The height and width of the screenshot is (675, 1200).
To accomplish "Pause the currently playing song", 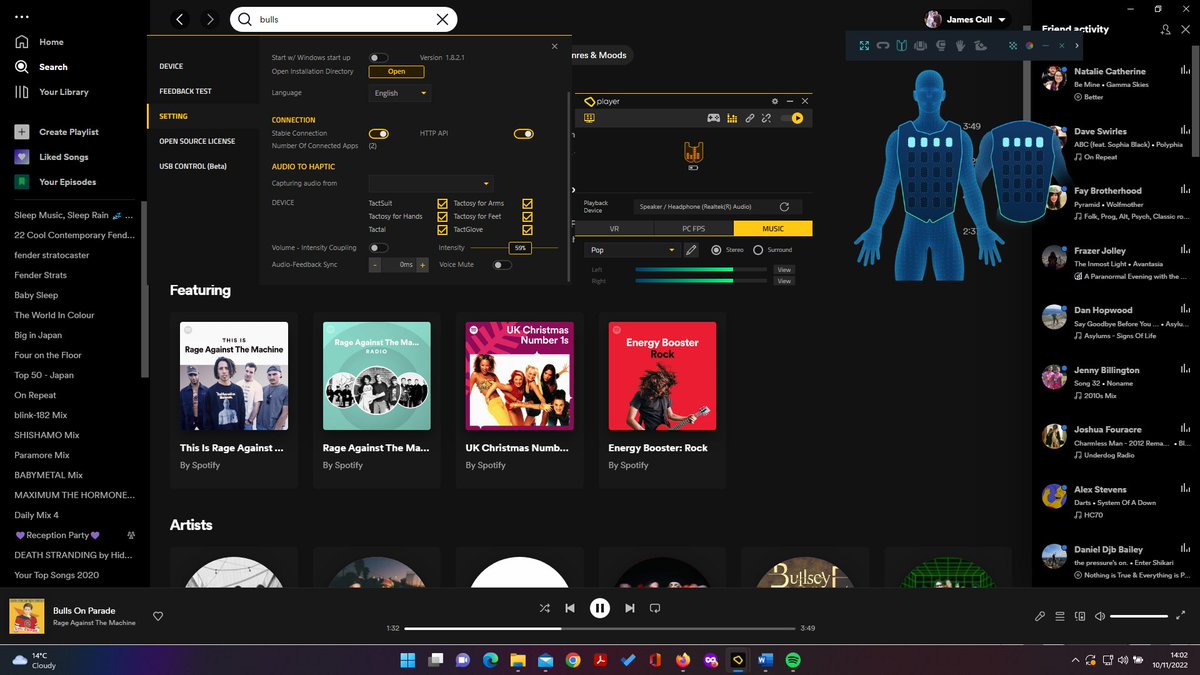I will 599,607.
